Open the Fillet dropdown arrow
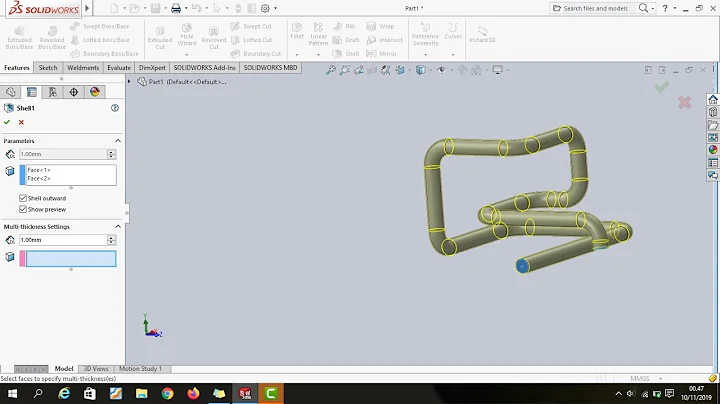Viewport: 720px width, 404px height. 297,55
